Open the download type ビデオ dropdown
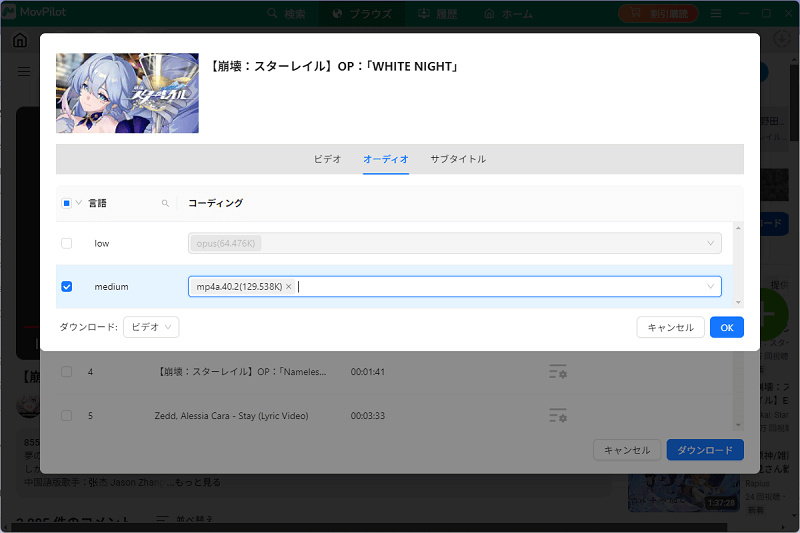Image resolution: width=800 pixels, height=533 pixels. (151, 327)
